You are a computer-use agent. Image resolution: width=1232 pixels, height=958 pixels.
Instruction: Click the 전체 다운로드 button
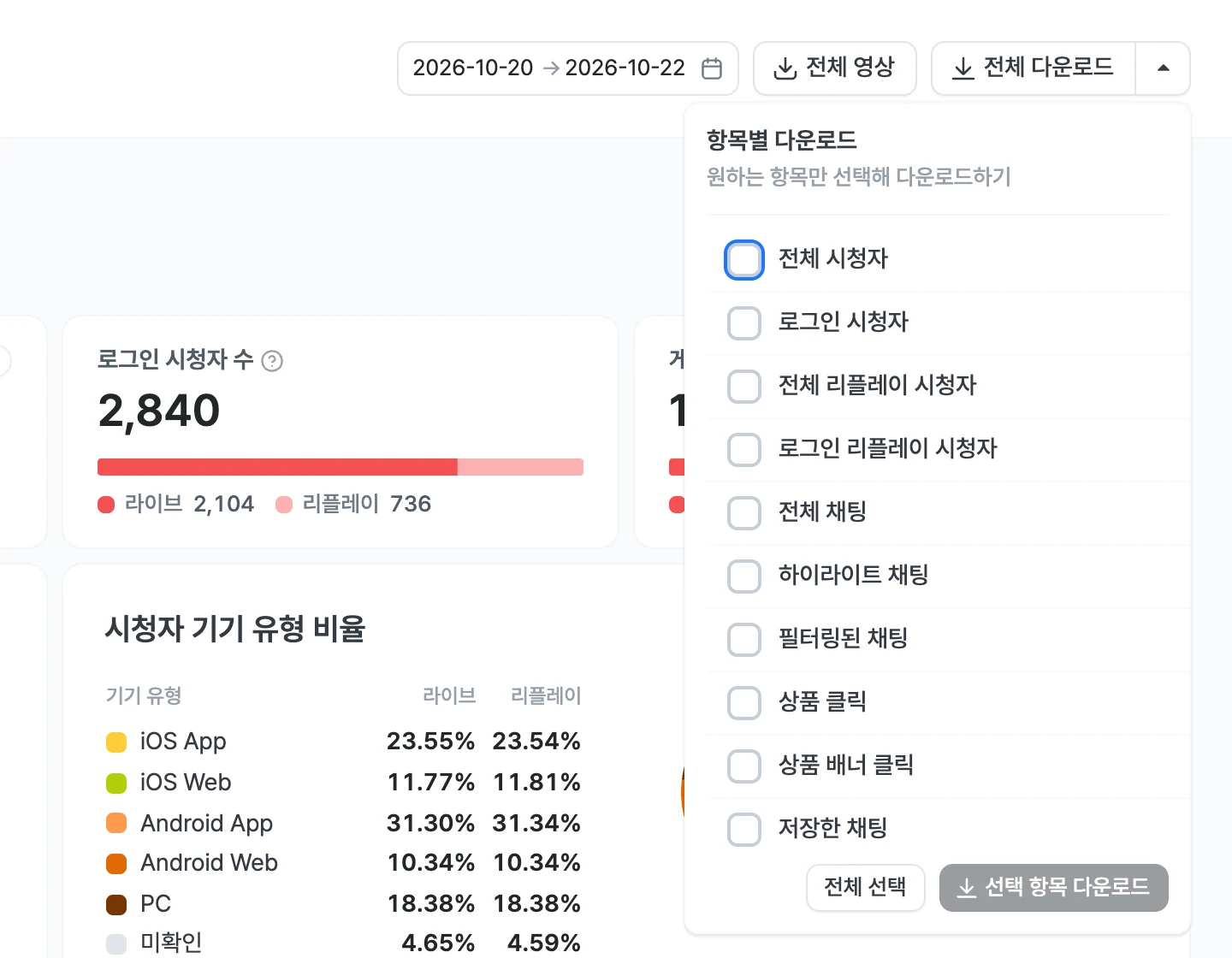point(1034,68)
